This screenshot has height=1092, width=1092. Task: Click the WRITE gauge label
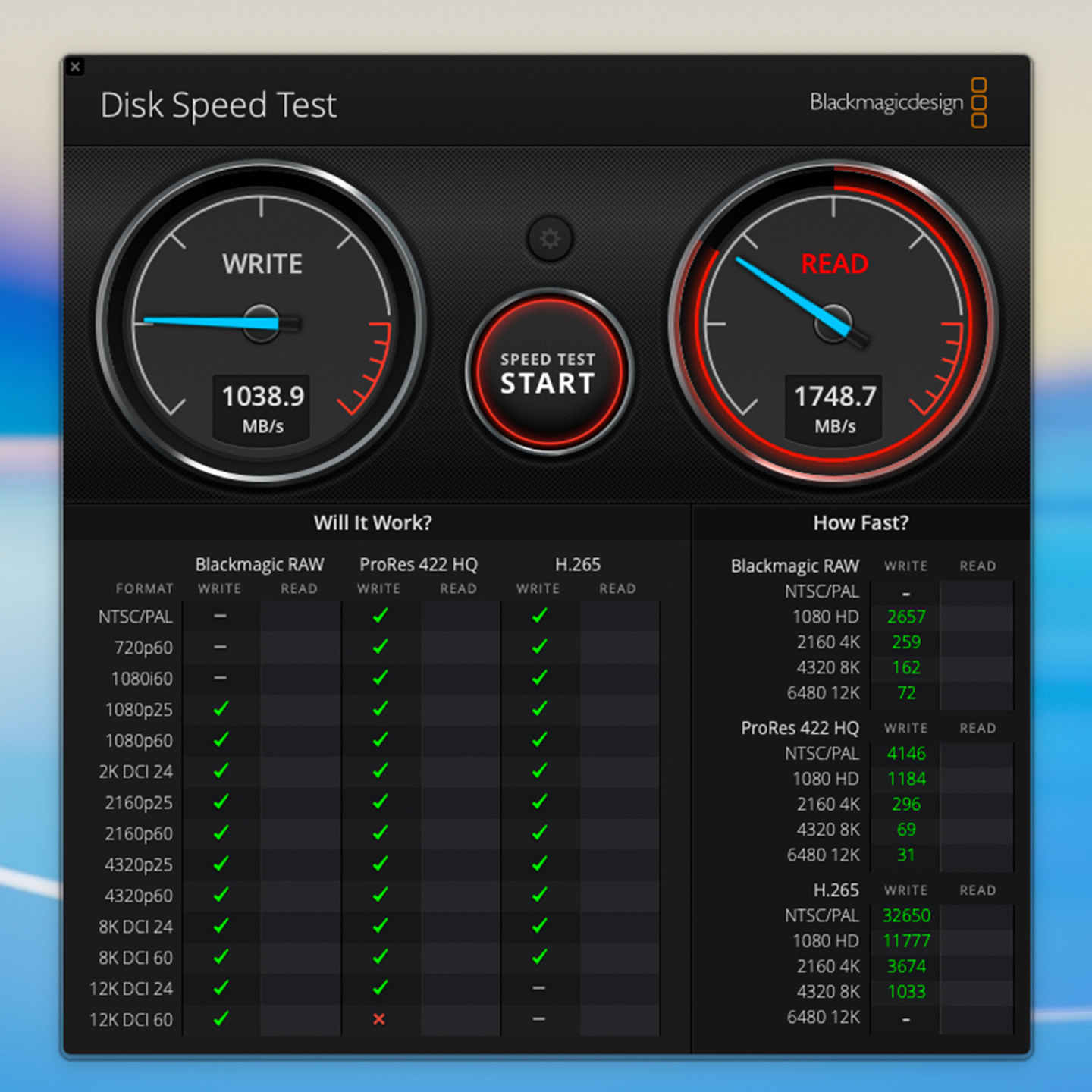(262, 264)
